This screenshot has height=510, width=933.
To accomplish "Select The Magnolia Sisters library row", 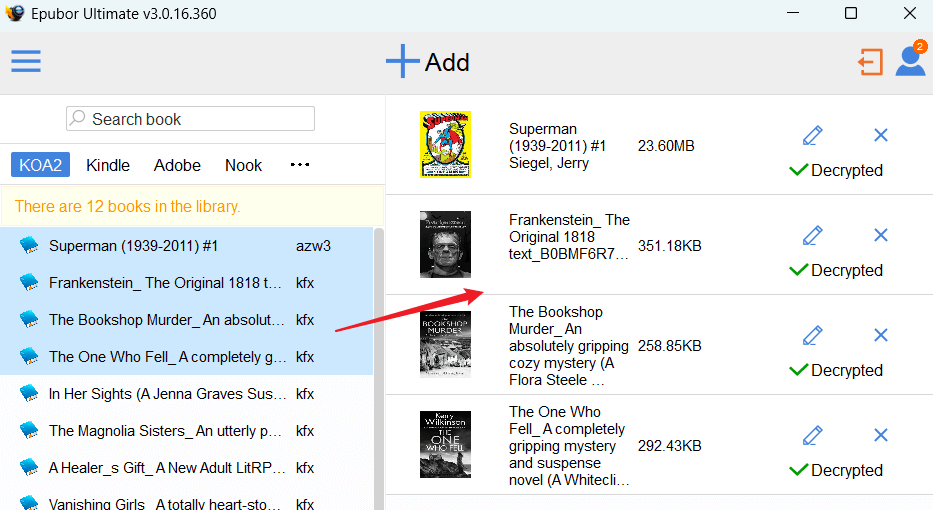I will 187,430.
